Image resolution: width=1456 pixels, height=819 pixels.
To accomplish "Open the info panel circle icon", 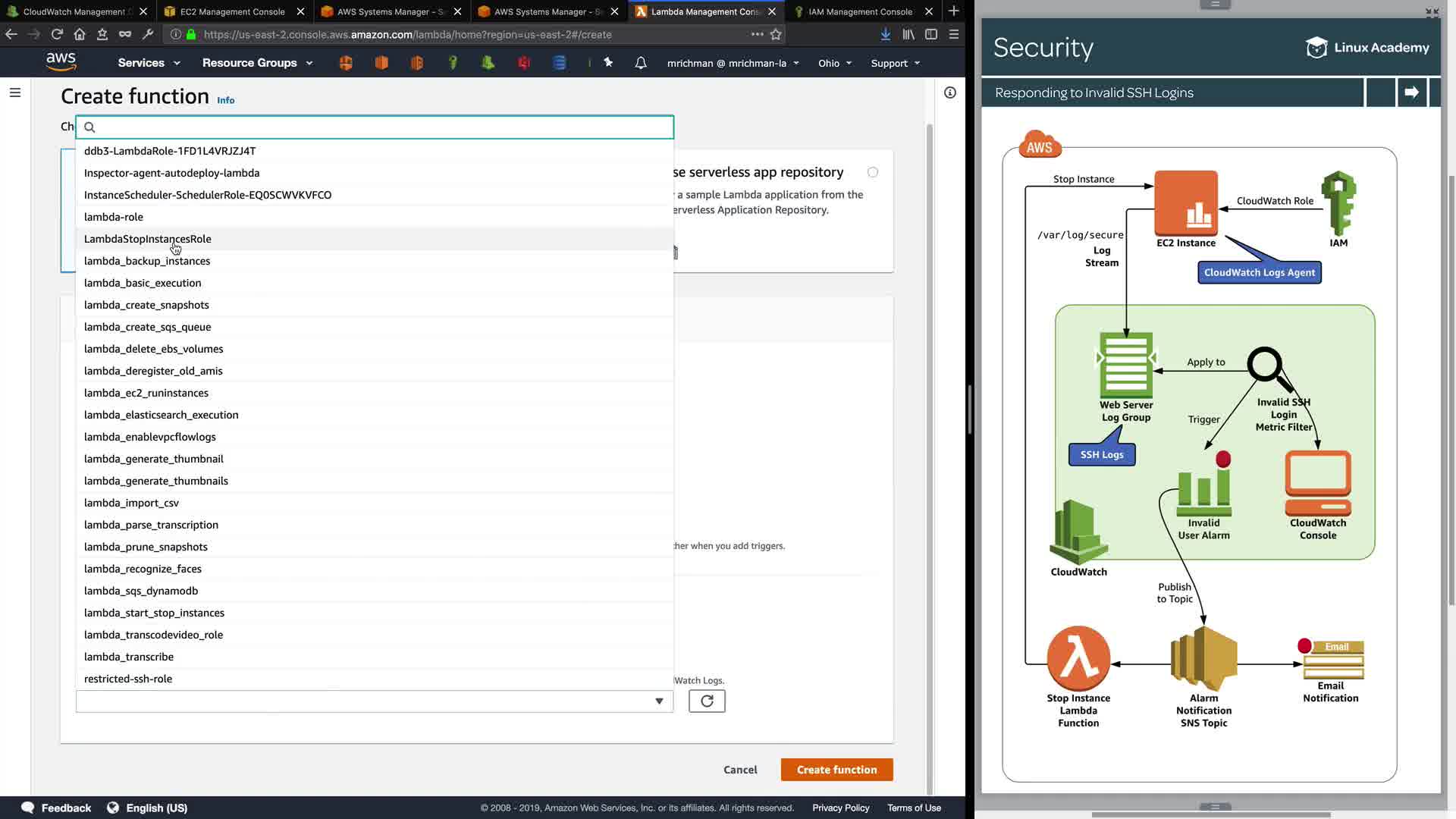I will (950, 93).
